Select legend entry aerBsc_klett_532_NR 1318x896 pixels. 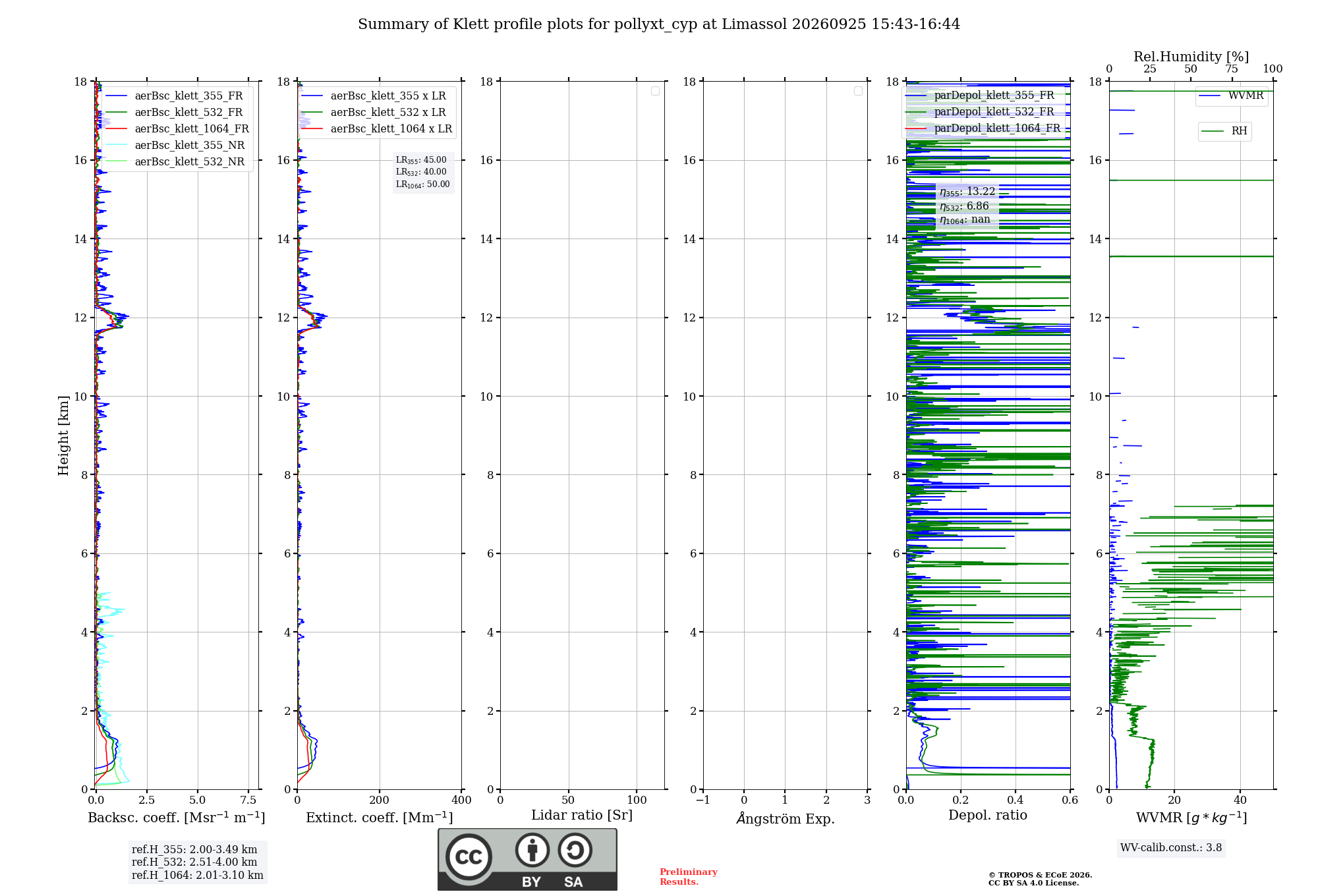(x=177, y=162)
